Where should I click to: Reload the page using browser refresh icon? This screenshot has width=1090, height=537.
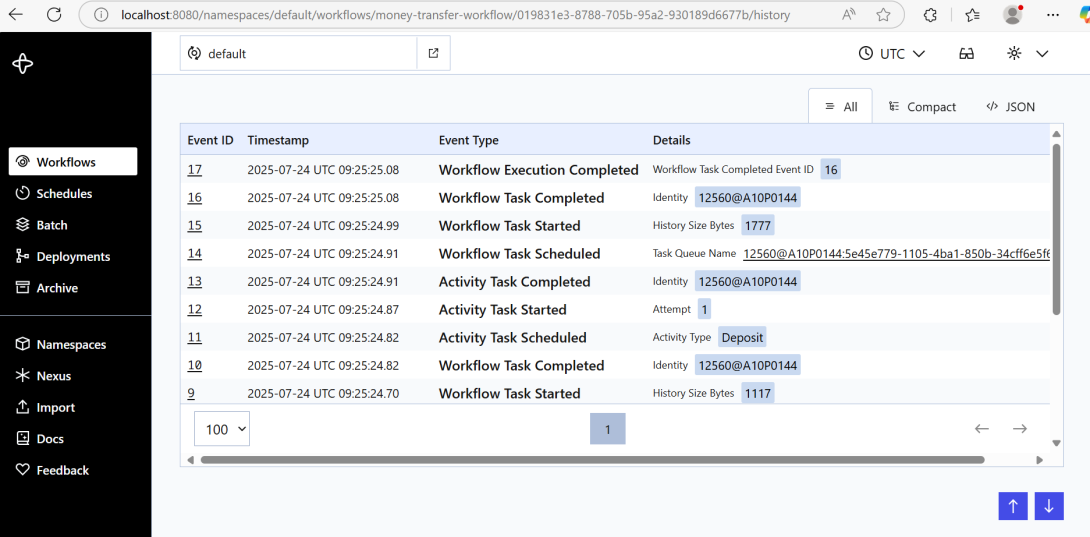pos(54,15)
